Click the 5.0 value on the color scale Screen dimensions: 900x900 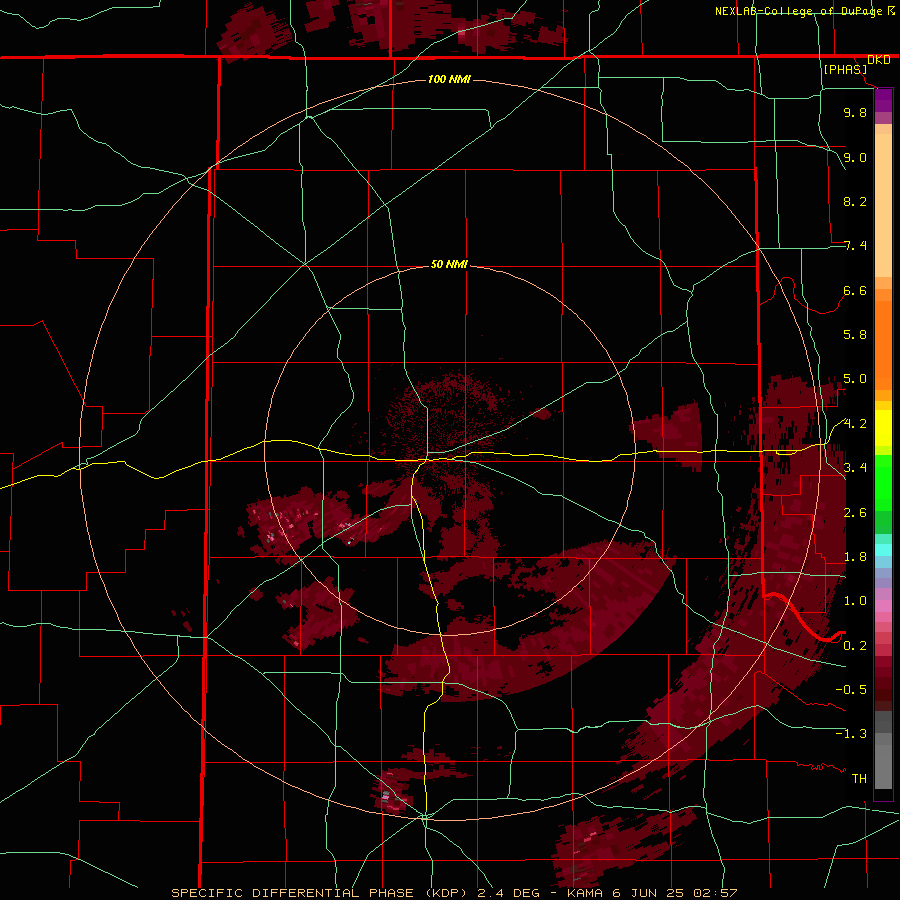855,379
